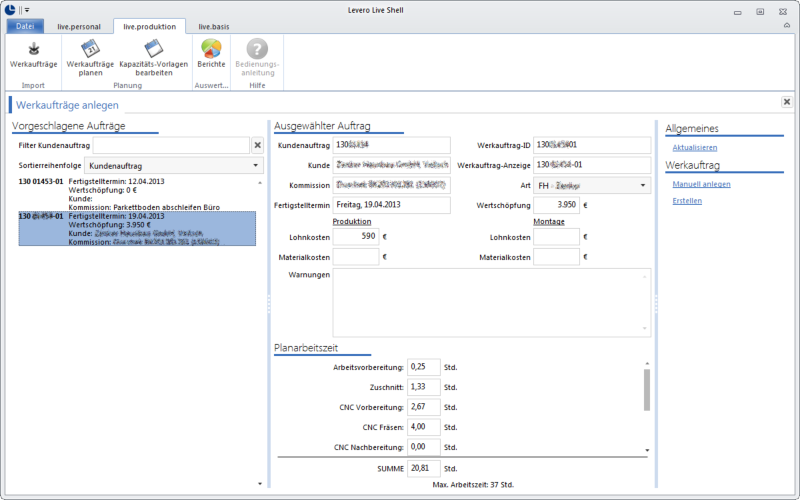Click the Montage Lohnkosten field

[556, 237]
